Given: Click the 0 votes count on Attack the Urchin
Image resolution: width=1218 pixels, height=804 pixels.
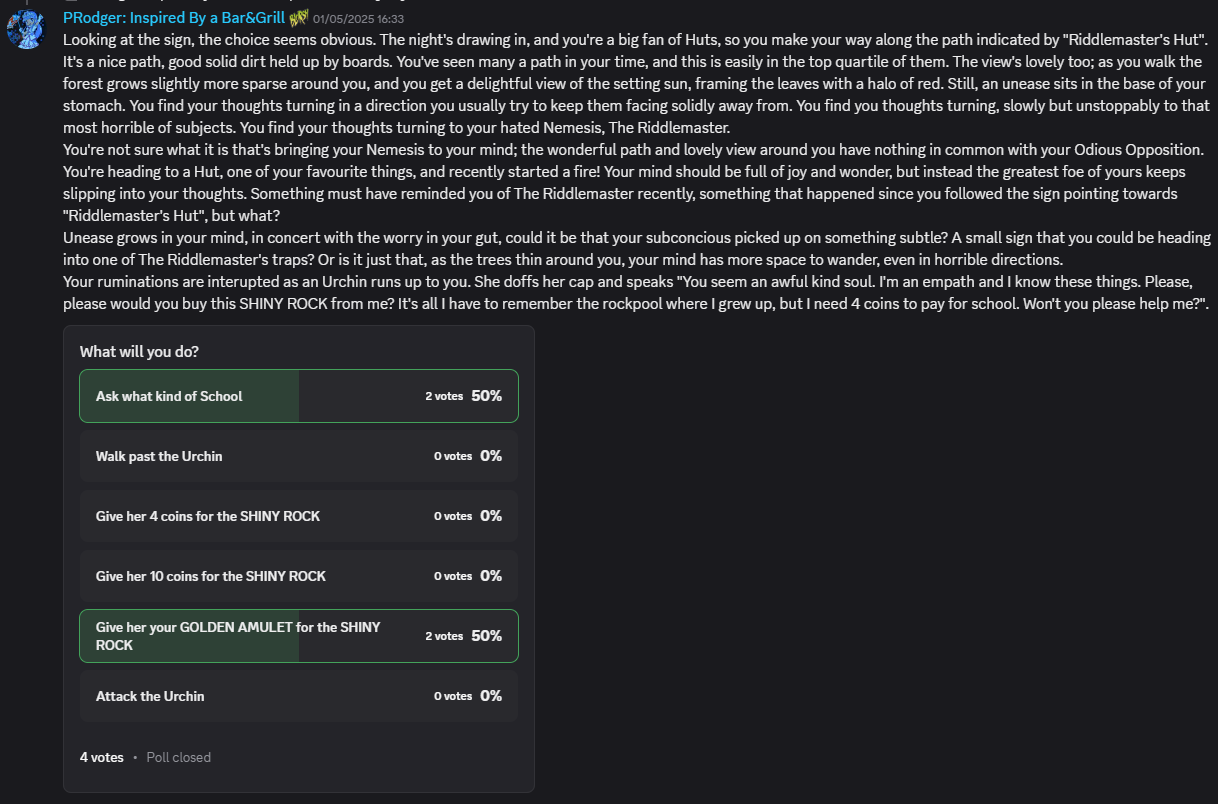Looking at the screenshot, I should click(x=453, y=696).
